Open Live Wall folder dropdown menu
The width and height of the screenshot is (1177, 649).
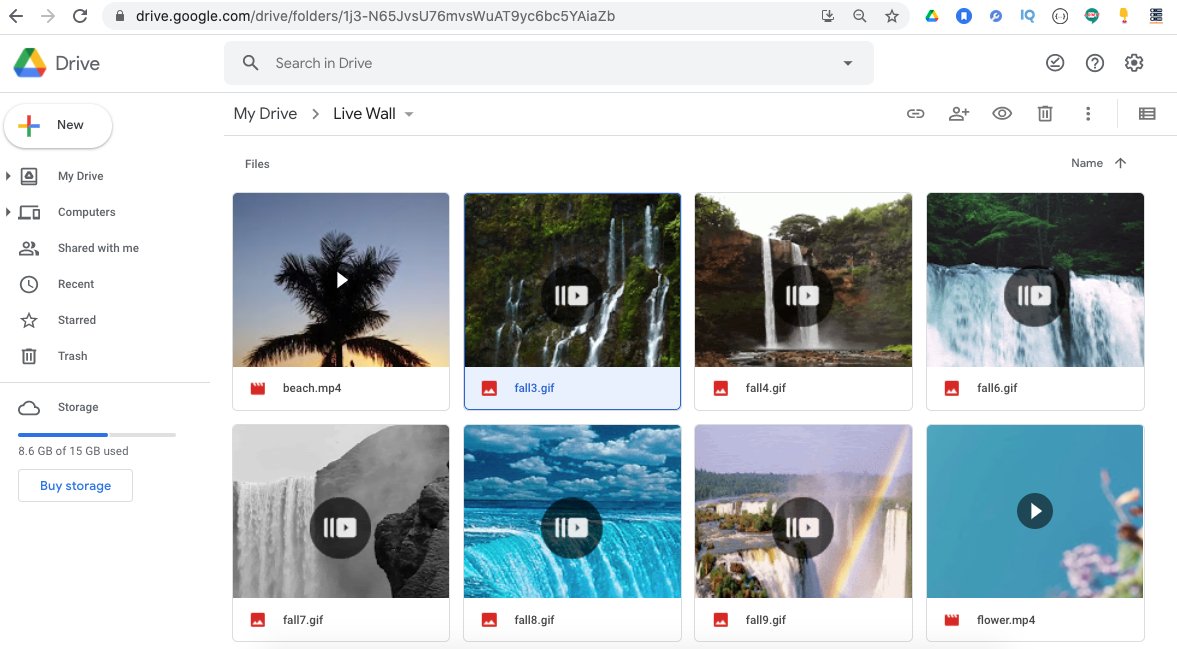[409, 114]
